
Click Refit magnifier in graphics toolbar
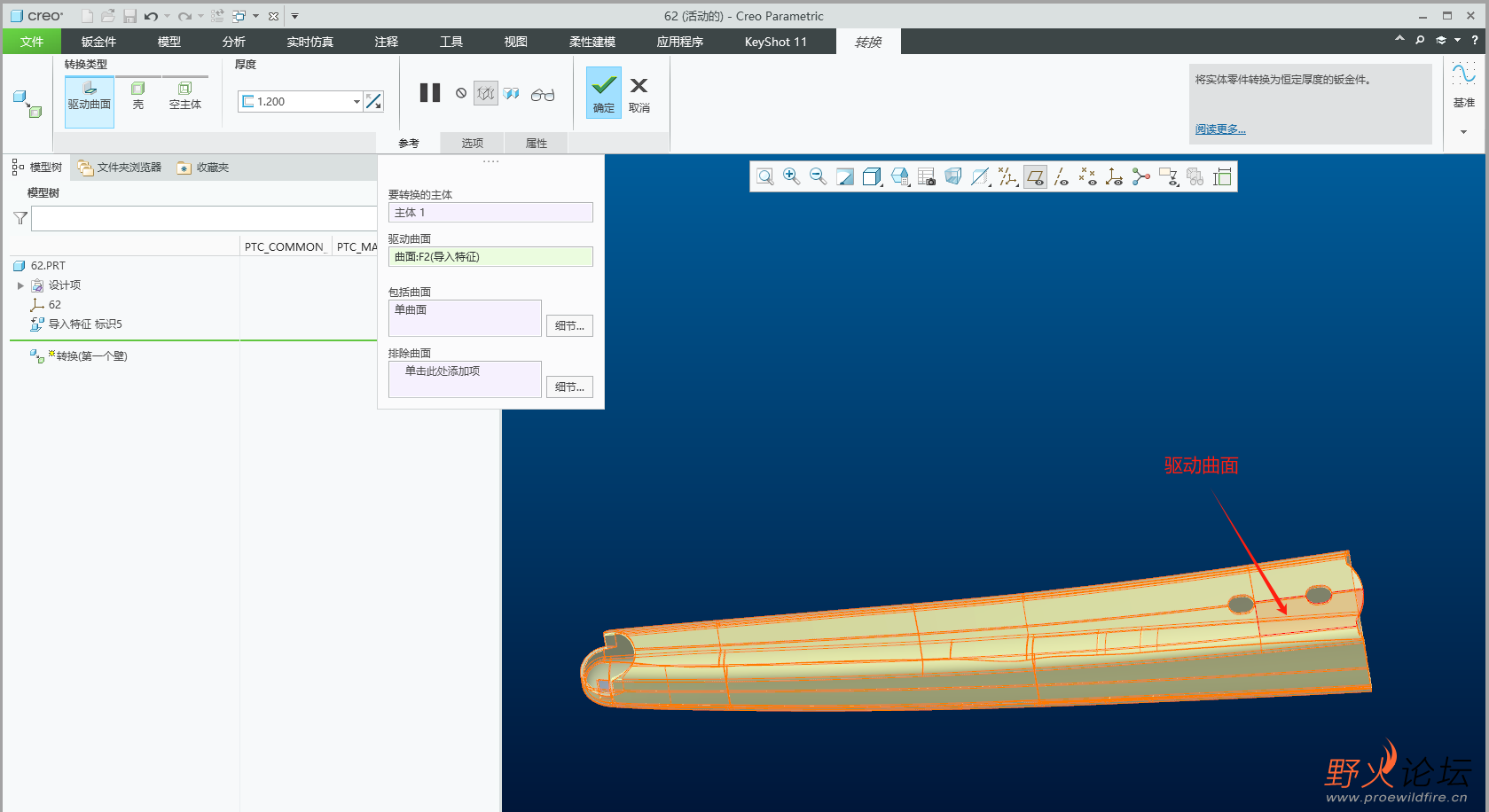764,177
